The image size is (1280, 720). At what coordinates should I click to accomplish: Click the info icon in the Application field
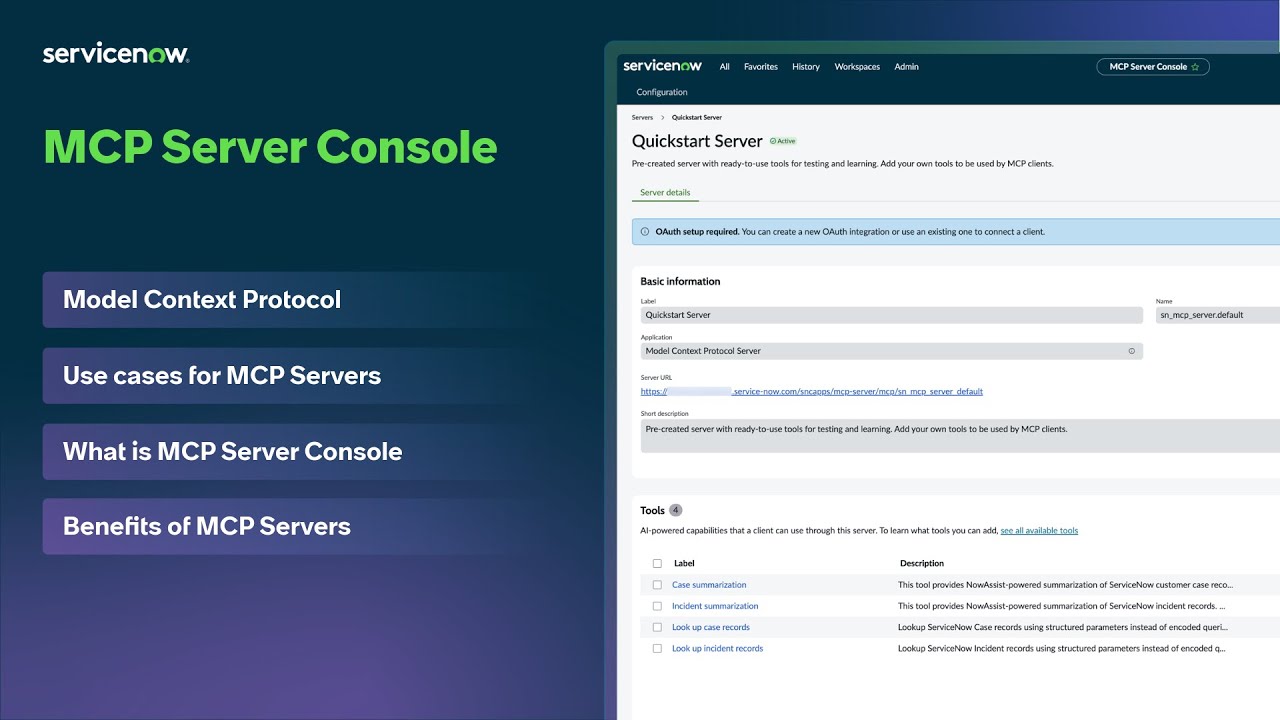tap(1131, 350)
